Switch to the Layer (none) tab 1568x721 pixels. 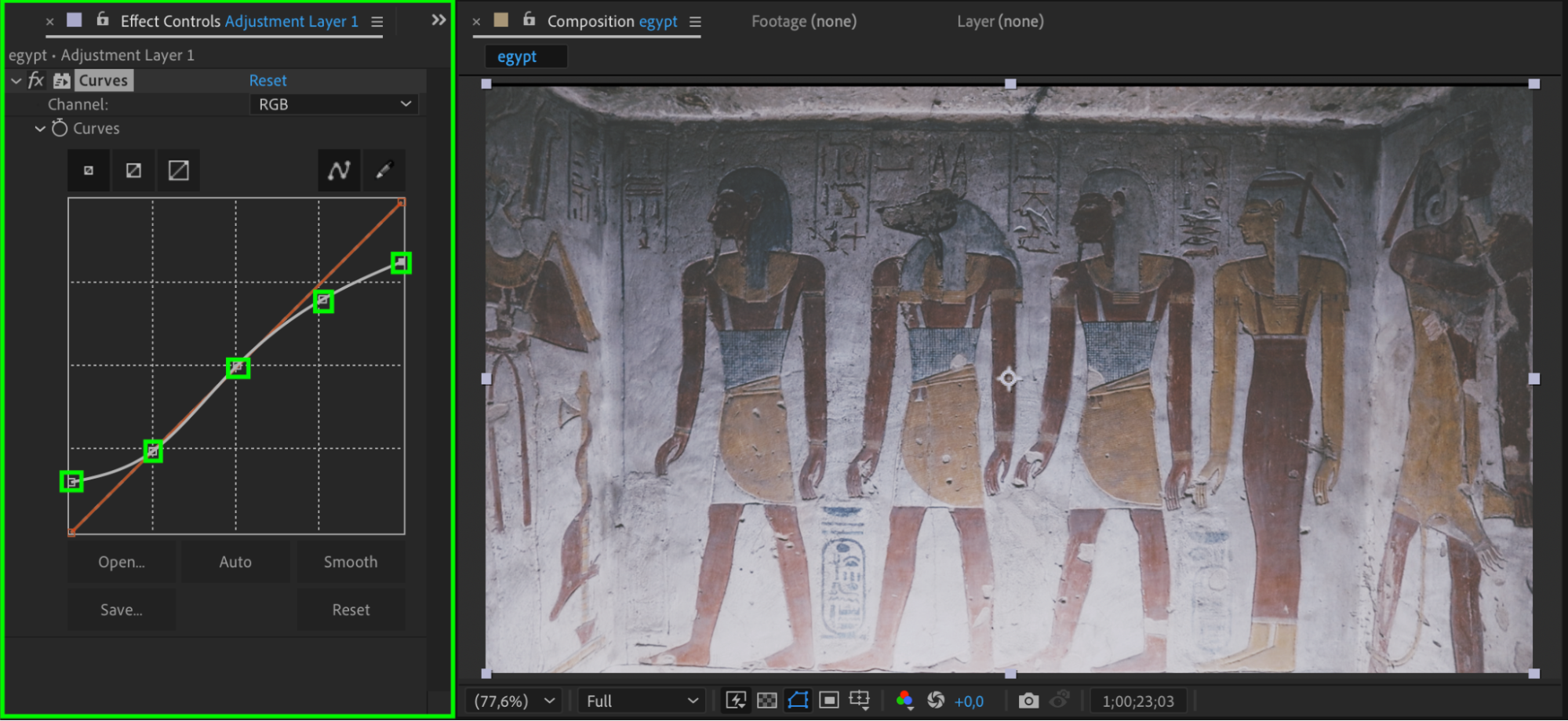click(999, 21)
